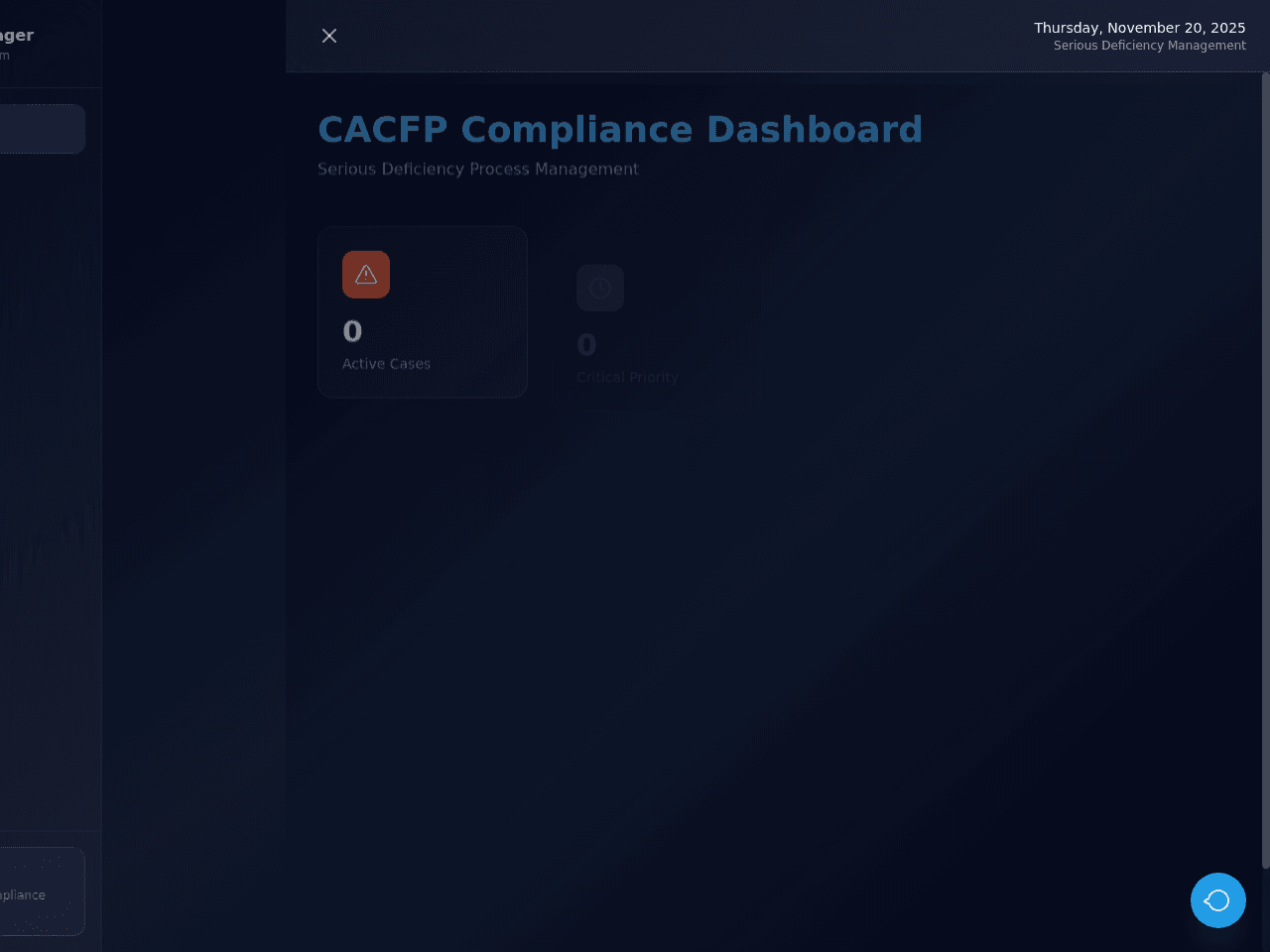1270x952 pixels.
Task: Click the Thursday, November 20, 2025 date
Action: (x=1140, y=28)
